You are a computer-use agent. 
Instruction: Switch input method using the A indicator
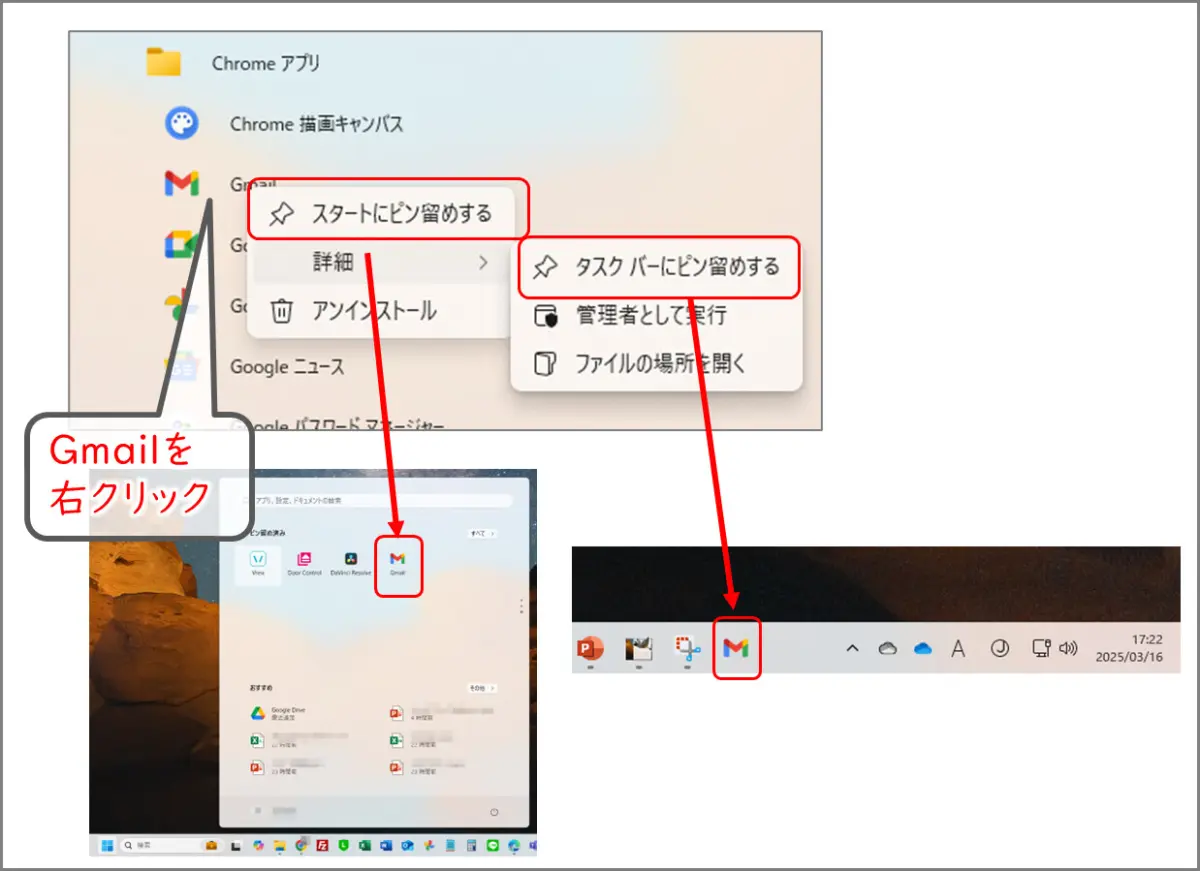958,648
